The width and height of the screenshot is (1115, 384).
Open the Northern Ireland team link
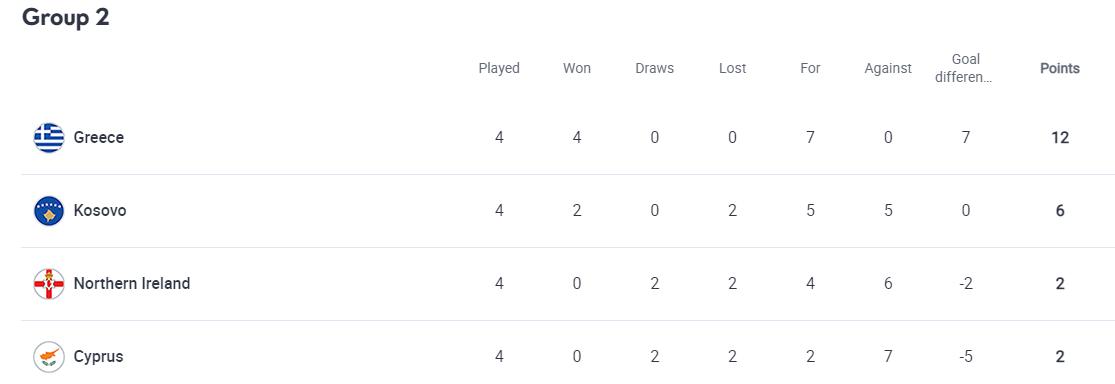[x=132, y=284]
